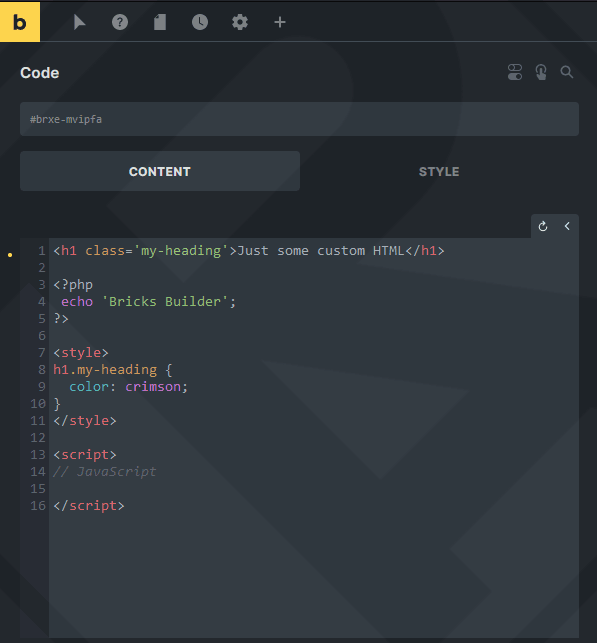597x643 pixels.
Task: Select the CONTENT tab
Action: click(x=160, y=171)
